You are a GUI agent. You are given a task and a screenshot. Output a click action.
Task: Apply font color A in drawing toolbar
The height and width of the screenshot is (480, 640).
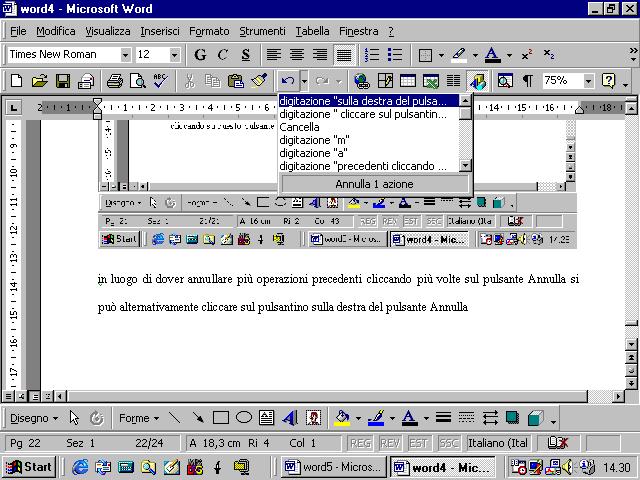(409, 418)
